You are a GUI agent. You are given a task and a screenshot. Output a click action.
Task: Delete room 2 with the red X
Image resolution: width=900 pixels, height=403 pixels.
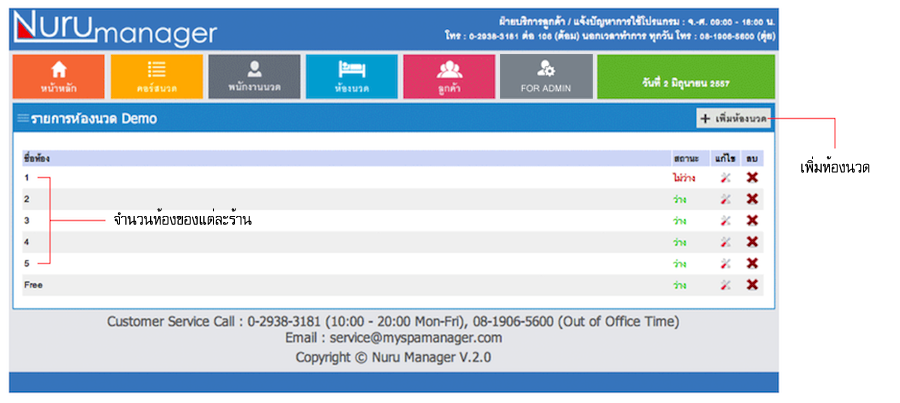752,199
